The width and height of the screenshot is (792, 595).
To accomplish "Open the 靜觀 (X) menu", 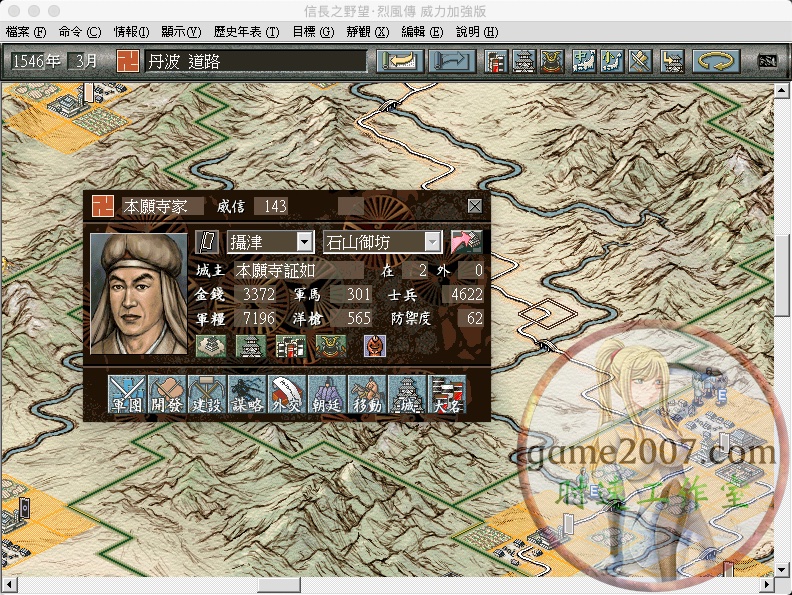I will tap(368, 32).
